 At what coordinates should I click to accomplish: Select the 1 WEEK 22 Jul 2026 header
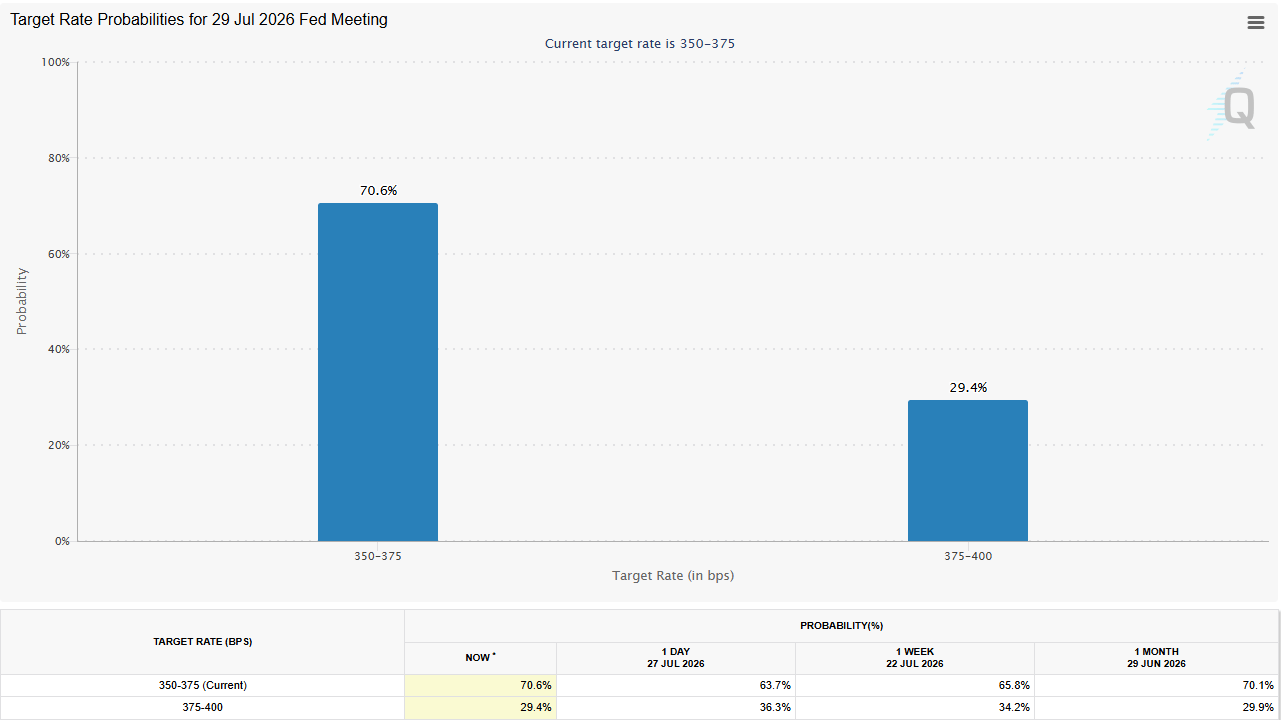coord(915,658)
